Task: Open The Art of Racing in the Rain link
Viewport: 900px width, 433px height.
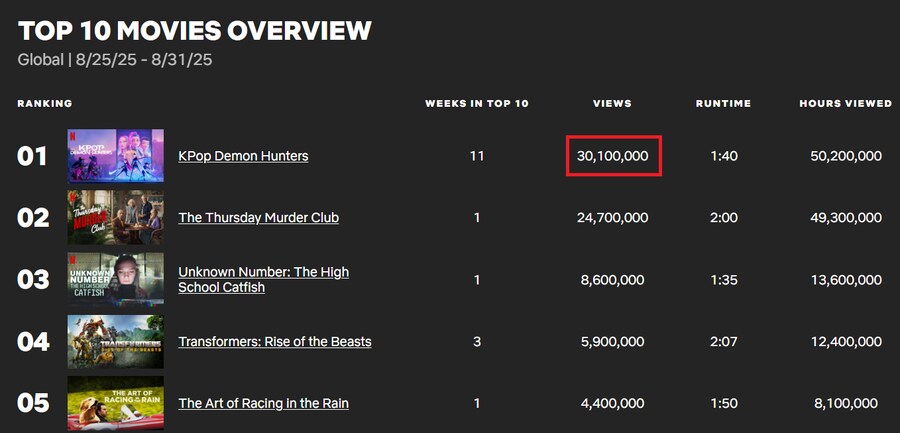Action: [263, 403]
